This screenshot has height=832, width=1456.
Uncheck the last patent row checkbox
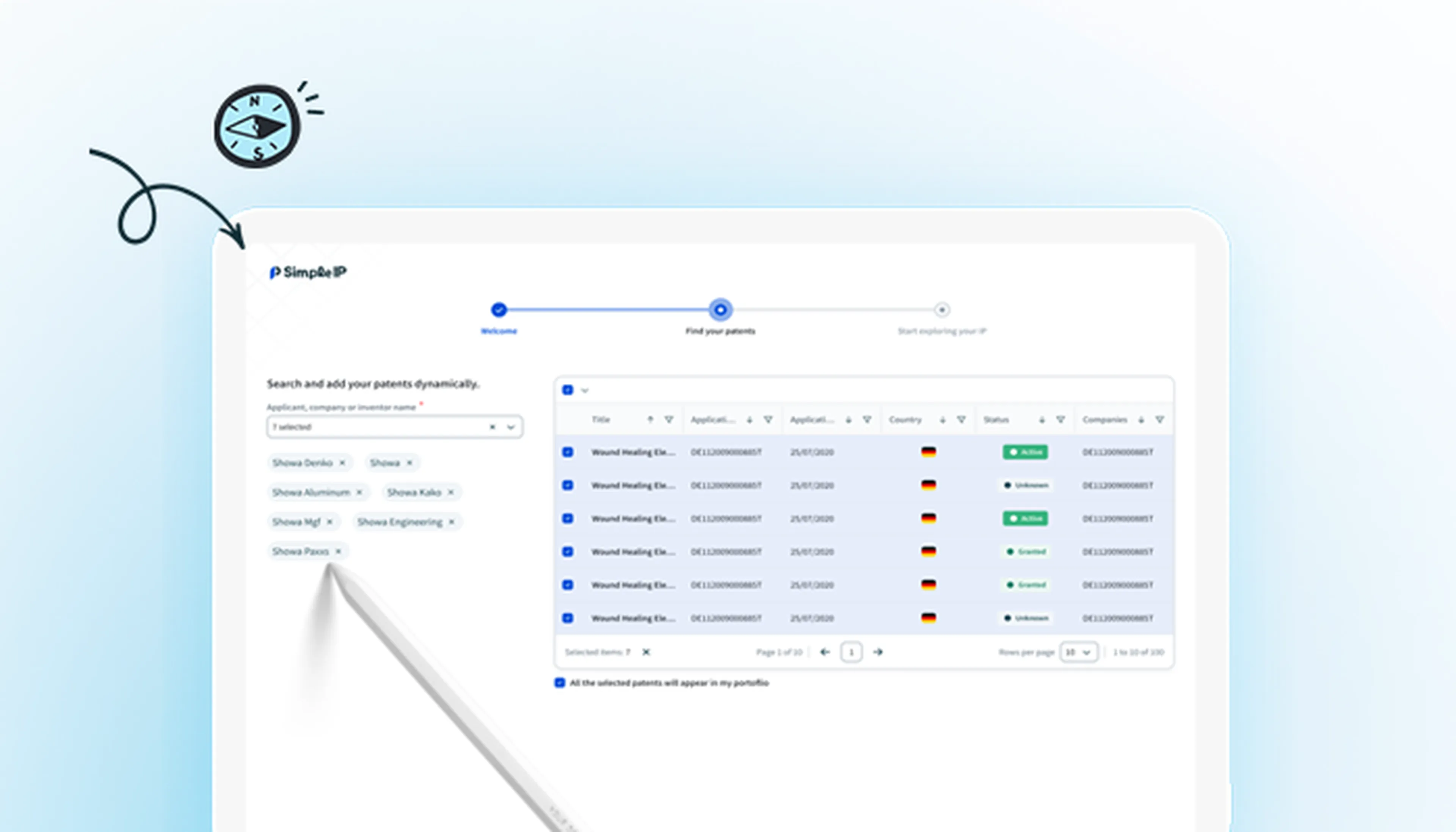click(x=567, y=618)
